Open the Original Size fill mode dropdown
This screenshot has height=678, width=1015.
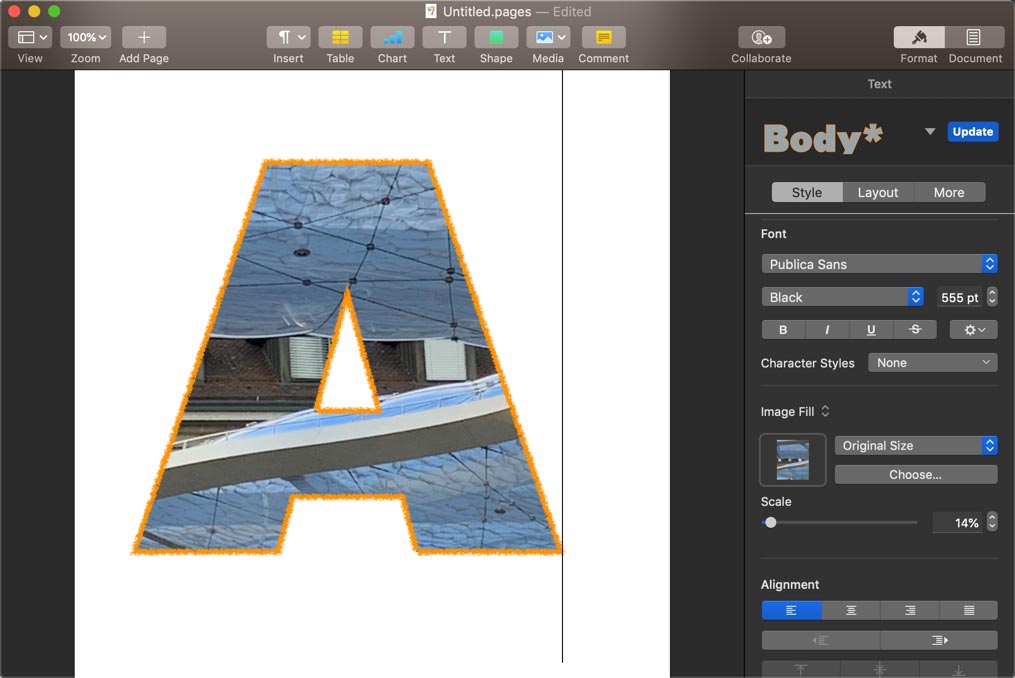click(916, 446)
